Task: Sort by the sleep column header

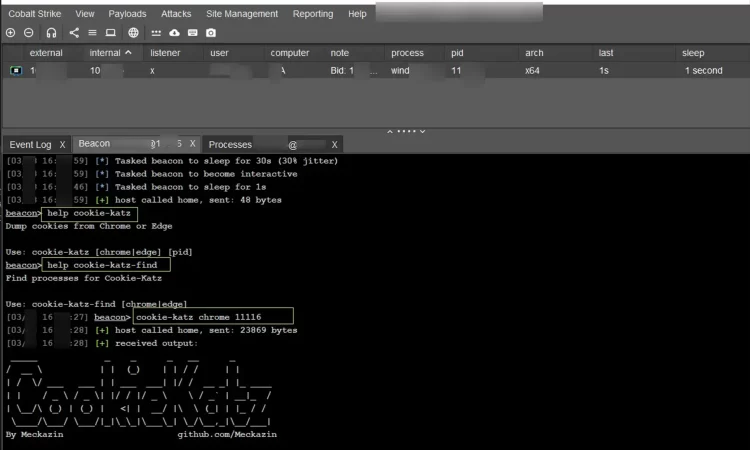Action: [693, 53]
